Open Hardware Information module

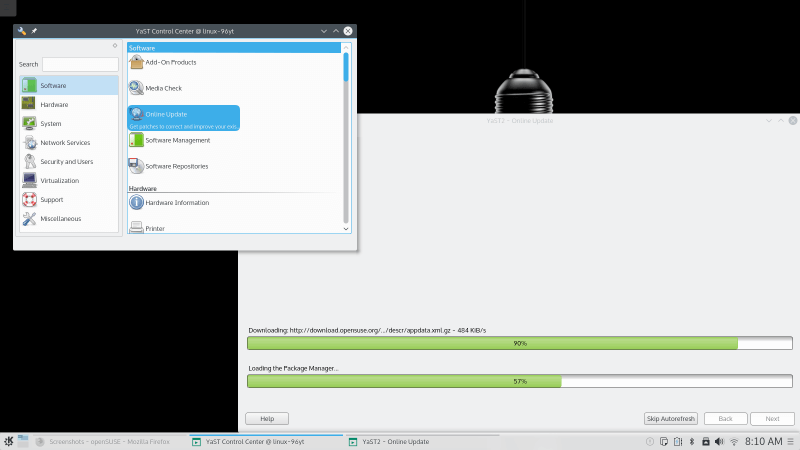click(177, 203)
